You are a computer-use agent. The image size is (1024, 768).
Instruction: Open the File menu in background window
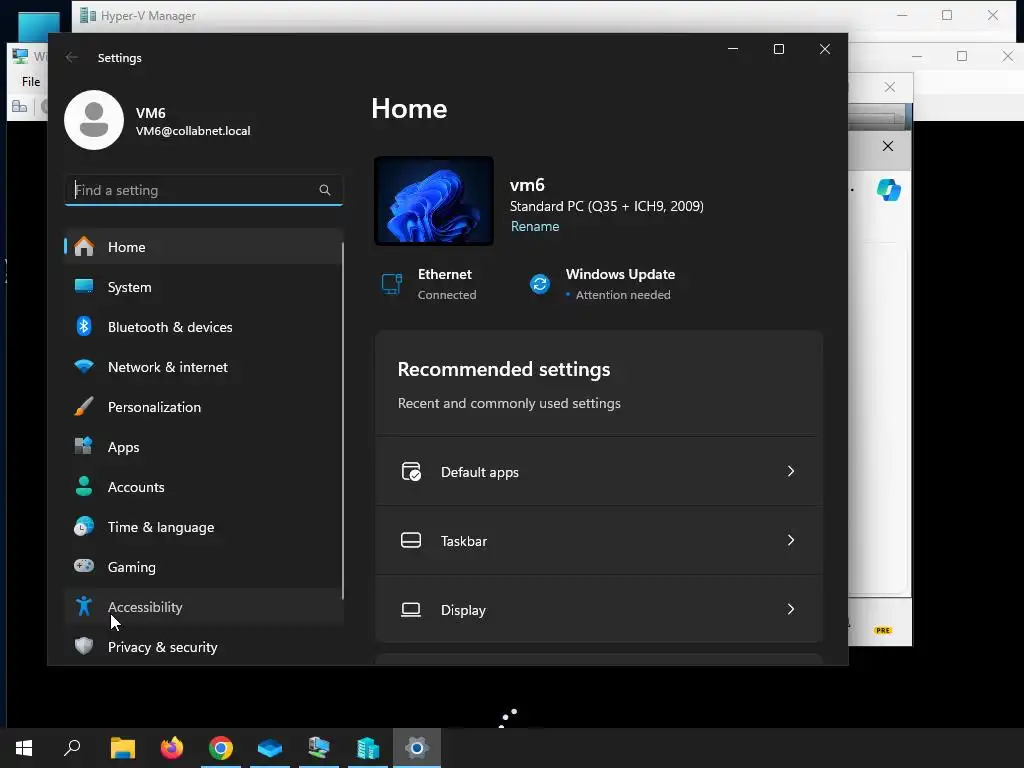[x=31, y=82]
